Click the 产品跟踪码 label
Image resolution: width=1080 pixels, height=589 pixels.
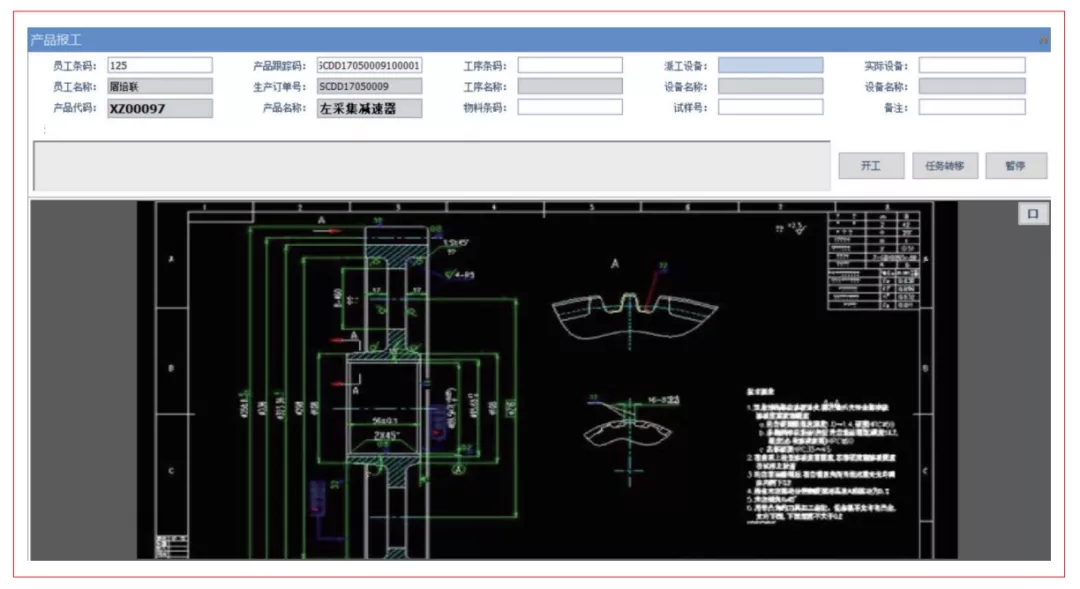coord(279,66)
